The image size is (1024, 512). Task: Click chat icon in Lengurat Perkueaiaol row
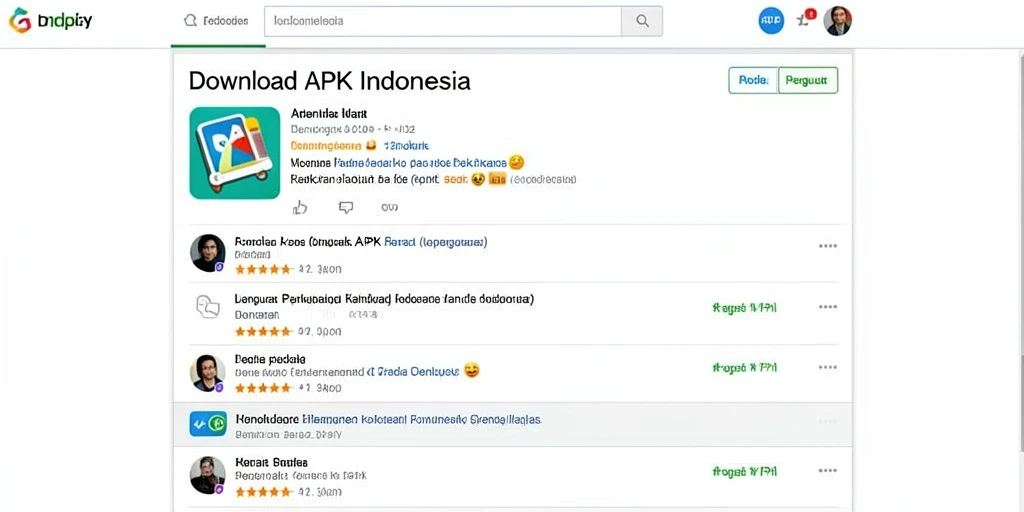(x=208, y=306)
